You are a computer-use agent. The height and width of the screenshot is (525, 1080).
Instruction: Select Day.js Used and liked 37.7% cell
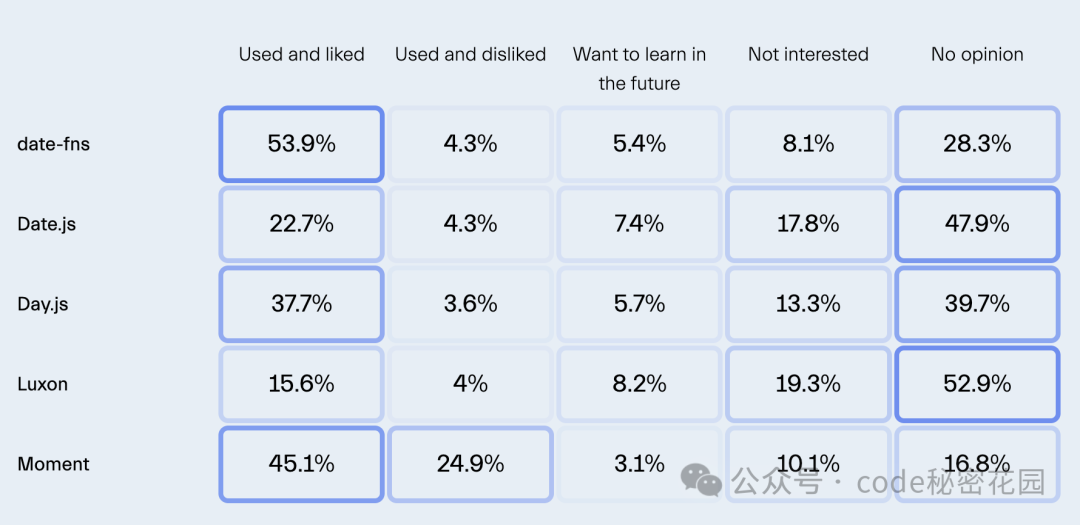tap(302, 304)
